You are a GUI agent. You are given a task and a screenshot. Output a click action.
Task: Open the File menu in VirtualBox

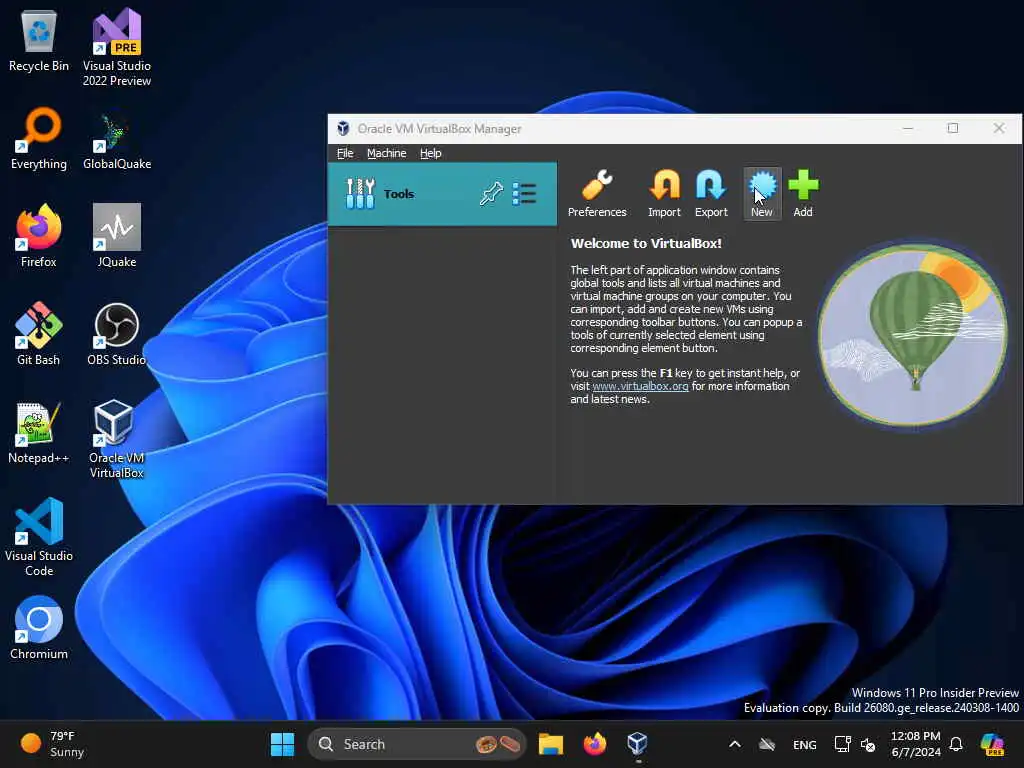pyautogui.click(x=345, y=153)
